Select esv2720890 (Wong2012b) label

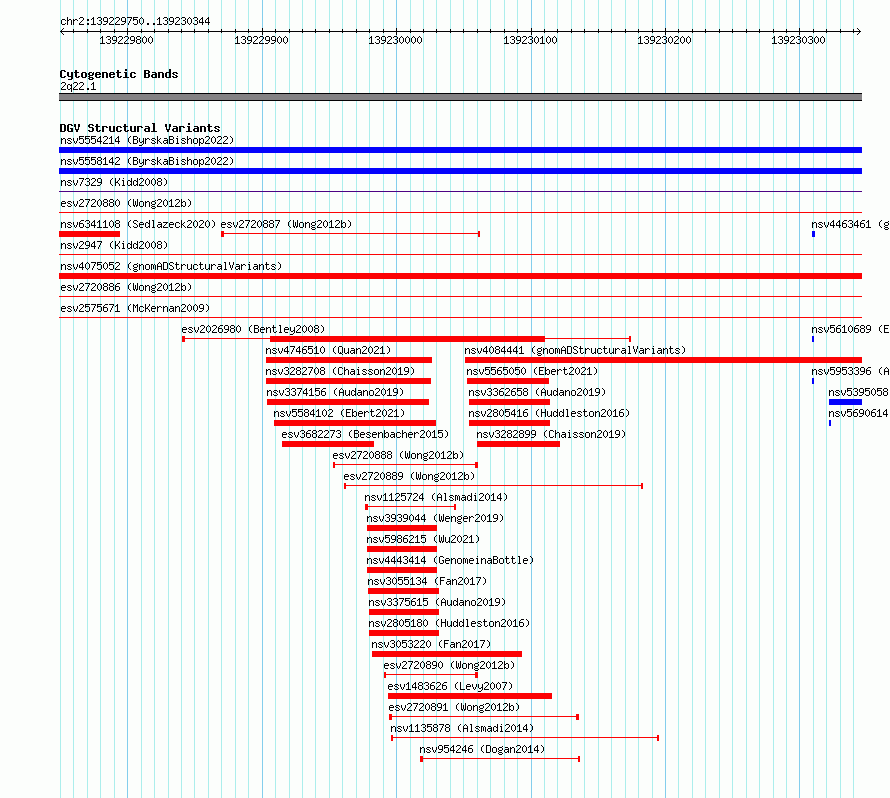(449, 665)
